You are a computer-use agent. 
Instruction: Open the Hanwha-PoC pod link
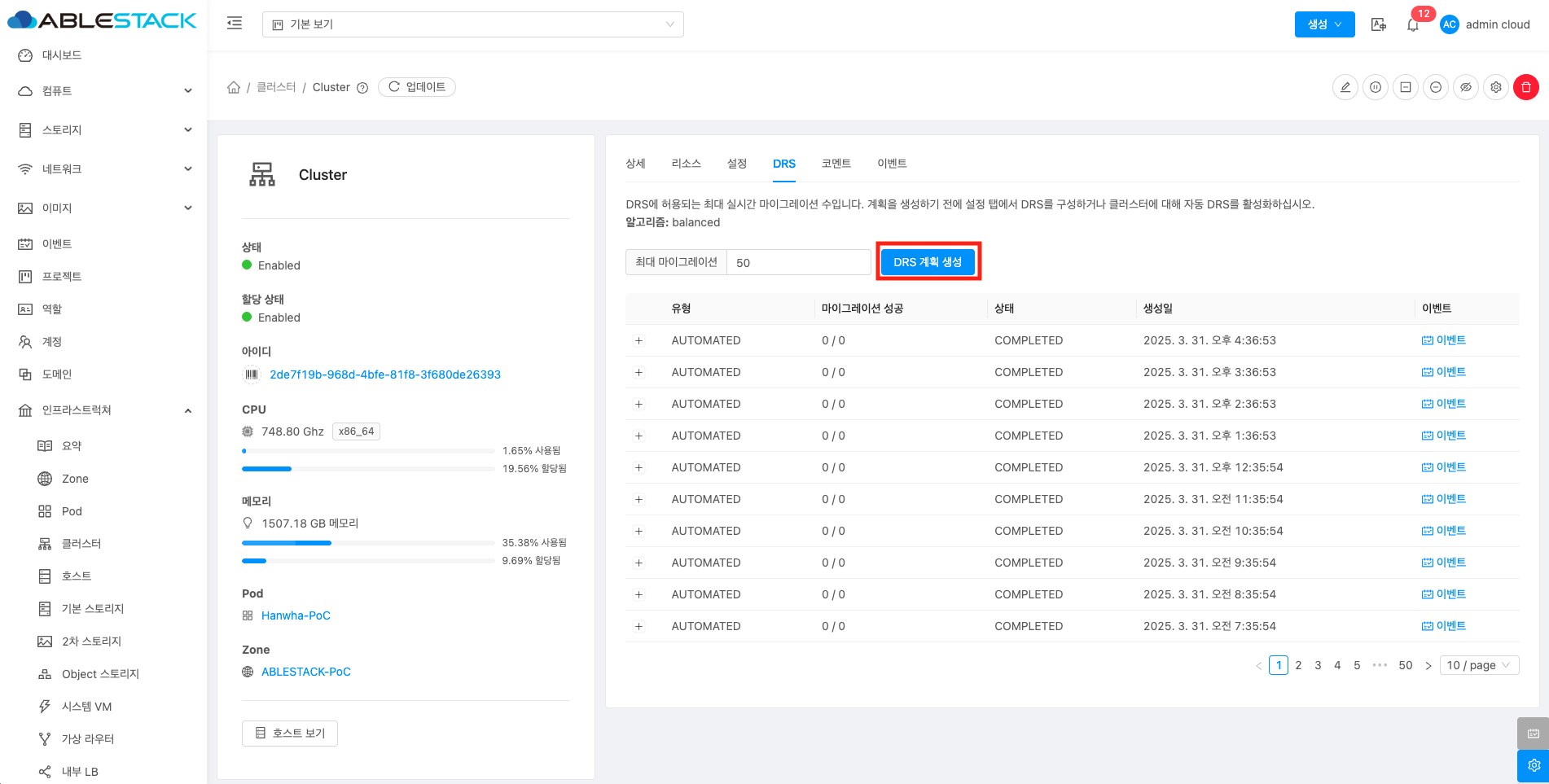coord(296,615)
